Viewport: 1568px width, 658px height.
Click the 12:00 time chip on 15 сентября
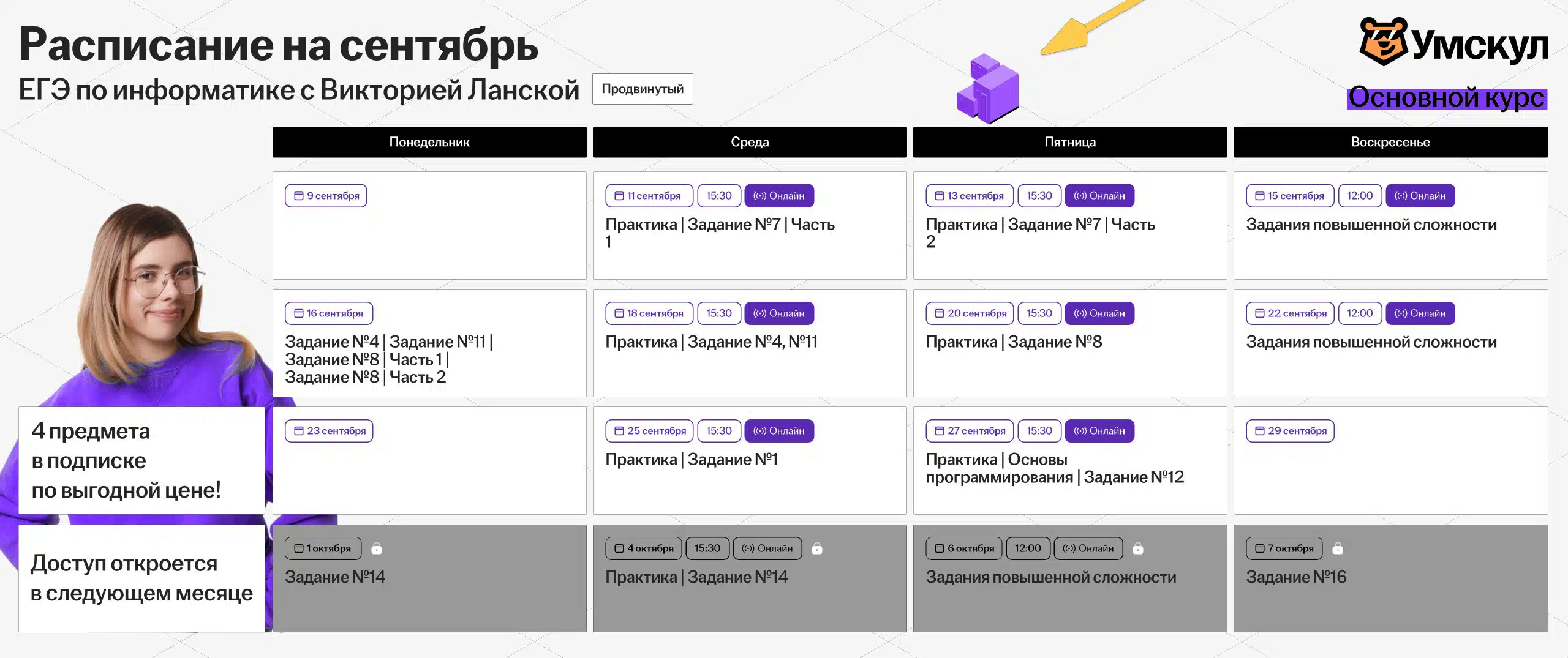pyautogui.click(x=1359, y=196)
